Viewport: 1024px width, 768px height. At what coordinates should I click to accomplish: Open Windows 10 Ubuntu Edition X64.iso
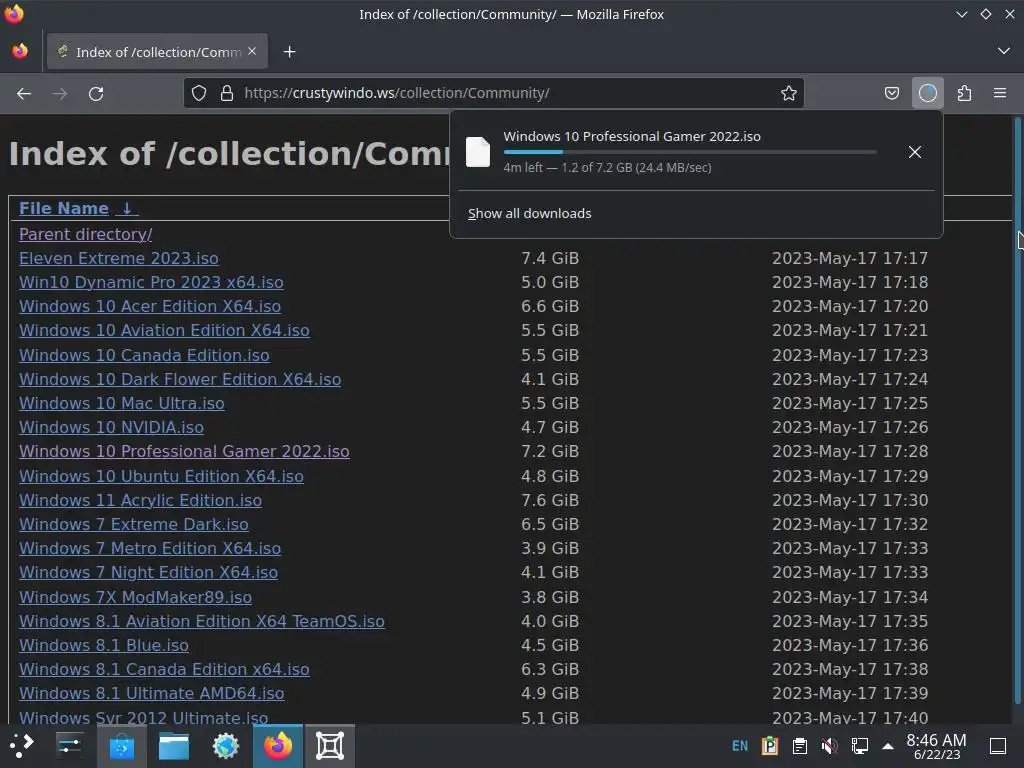click(x=161, y=476)
